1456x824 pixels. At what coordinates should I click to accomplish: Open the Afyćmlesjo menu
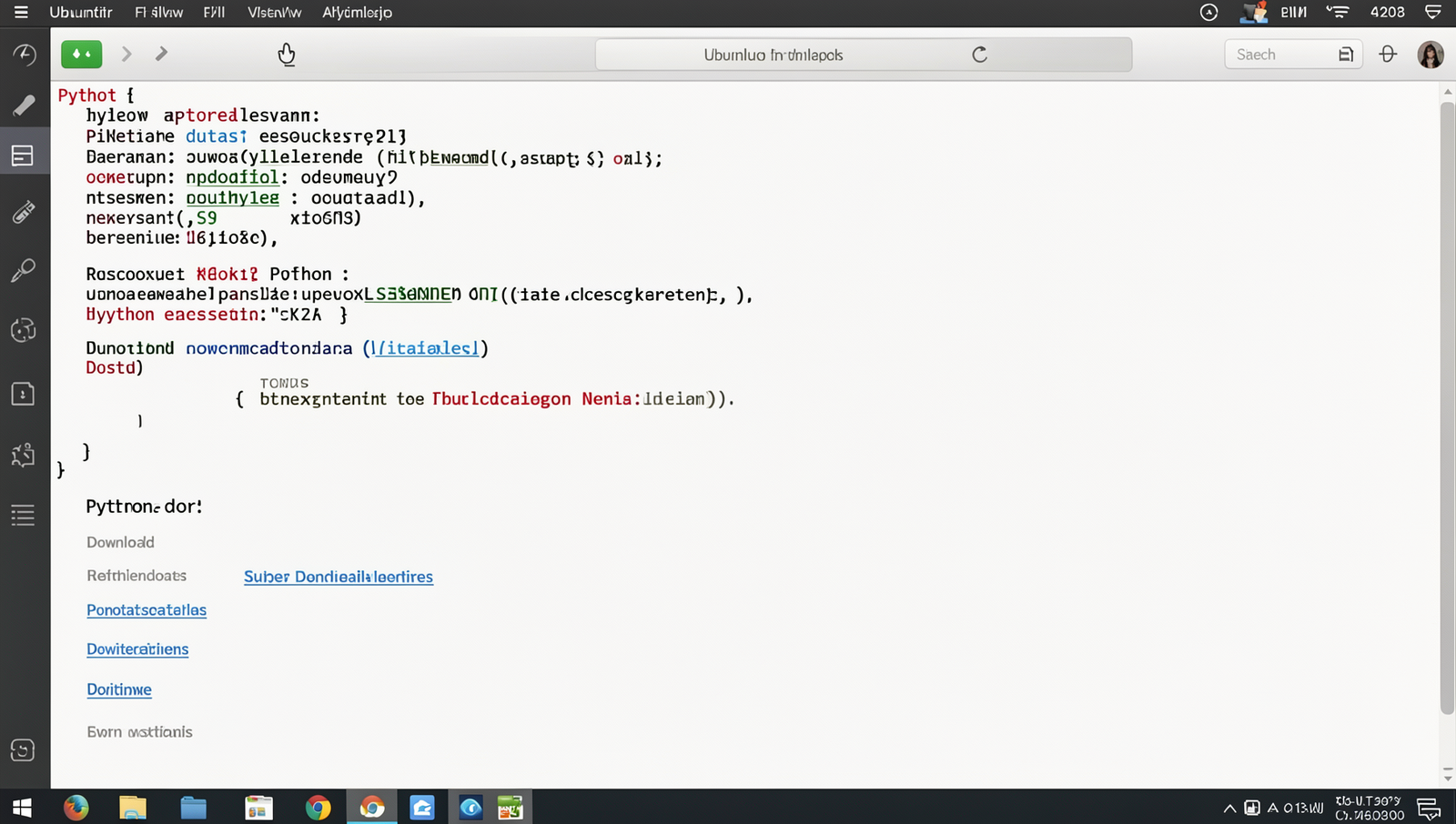(x=357, y=12)
